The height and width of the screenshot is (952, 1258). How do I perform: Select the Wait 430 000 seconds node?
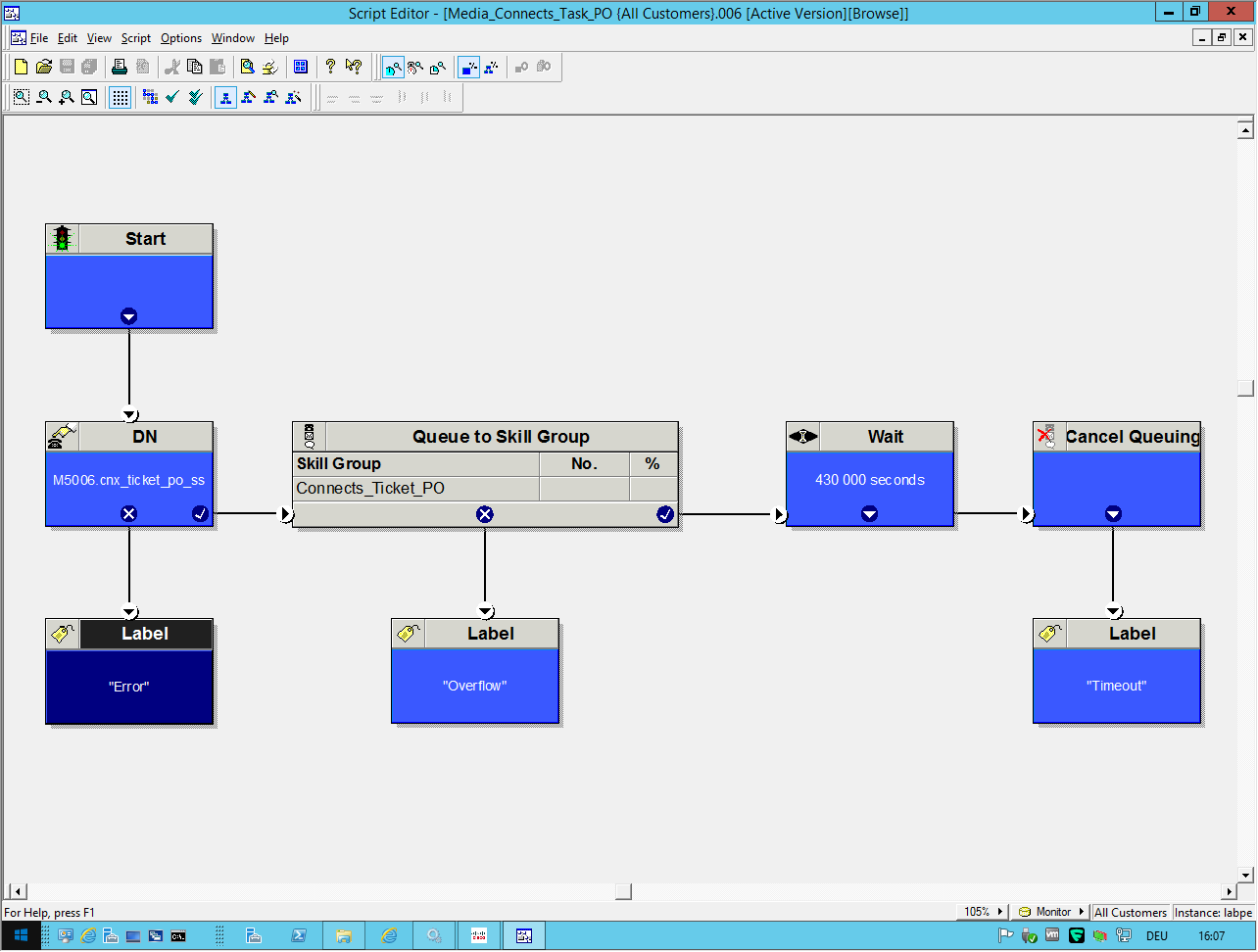coord(870,475)
